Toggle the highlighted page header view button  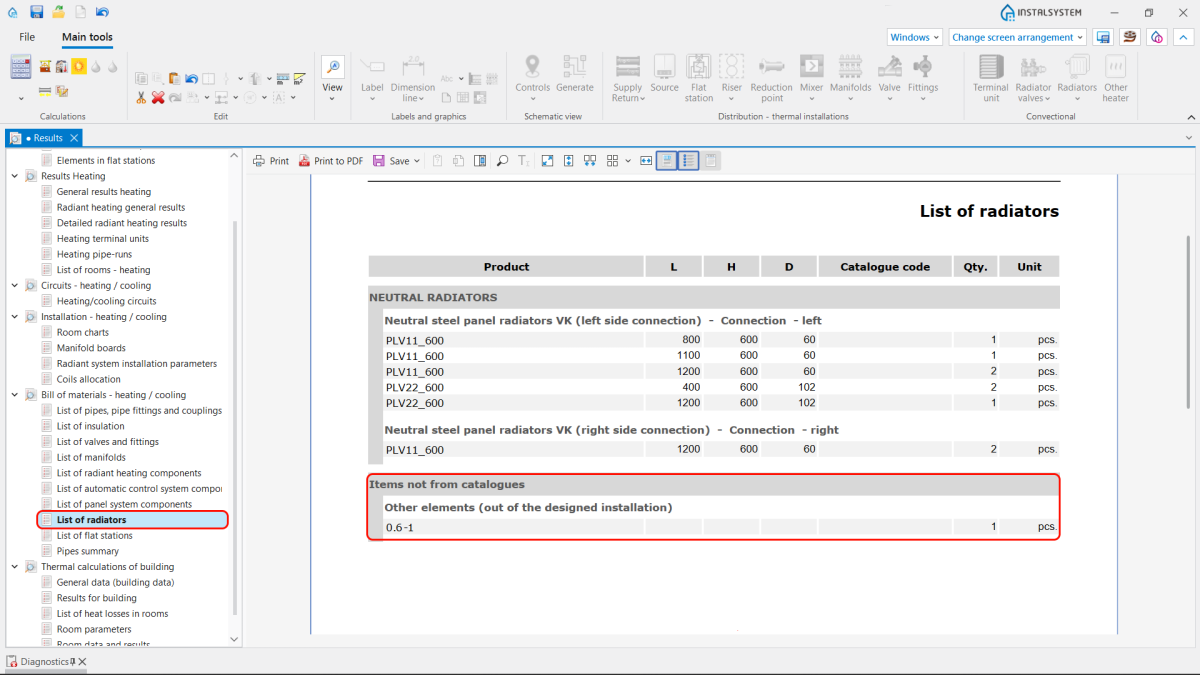[x=667, y=161]
